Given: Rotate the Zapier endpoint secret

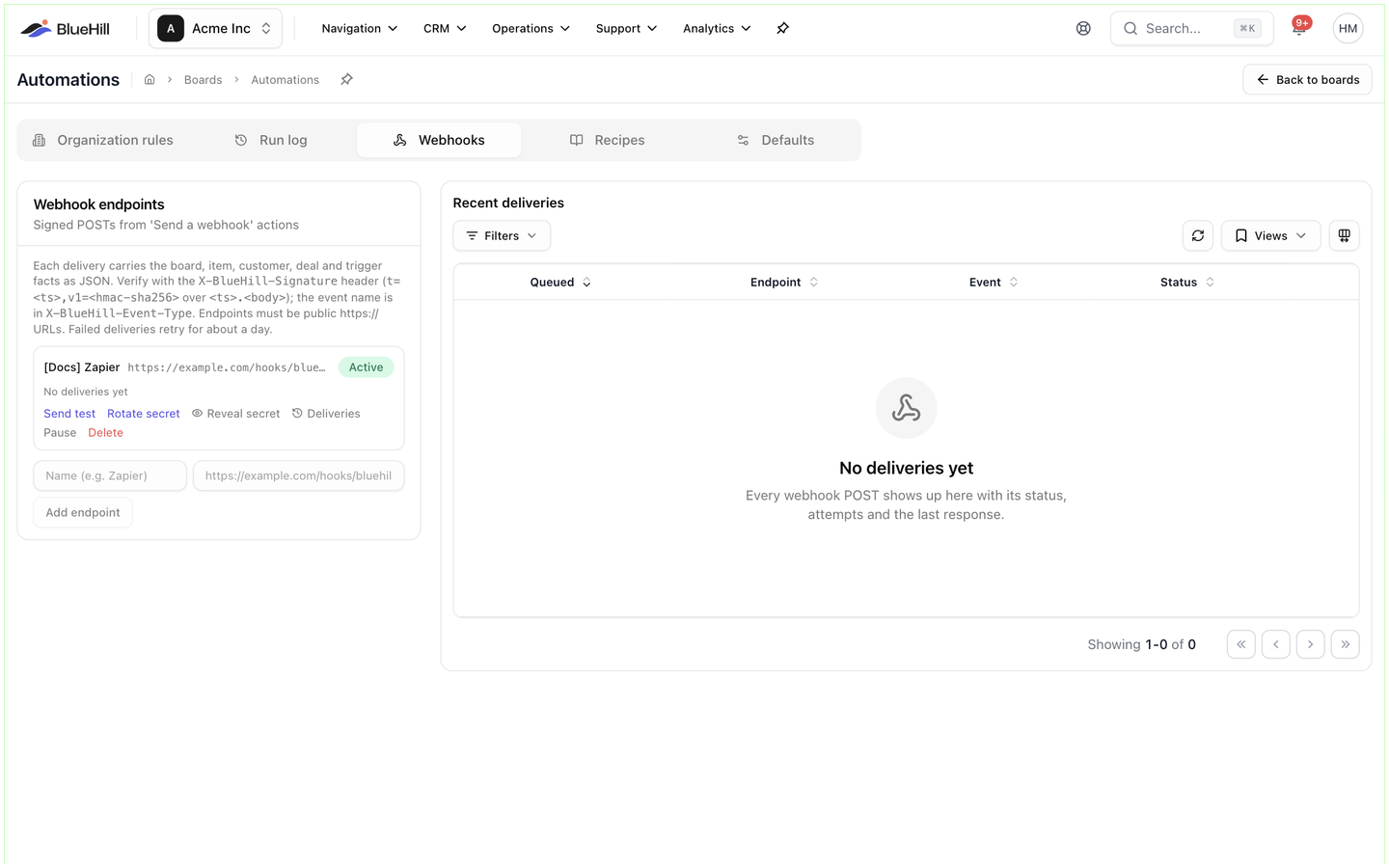Looking at the screenshot, I should coord(144,414).
